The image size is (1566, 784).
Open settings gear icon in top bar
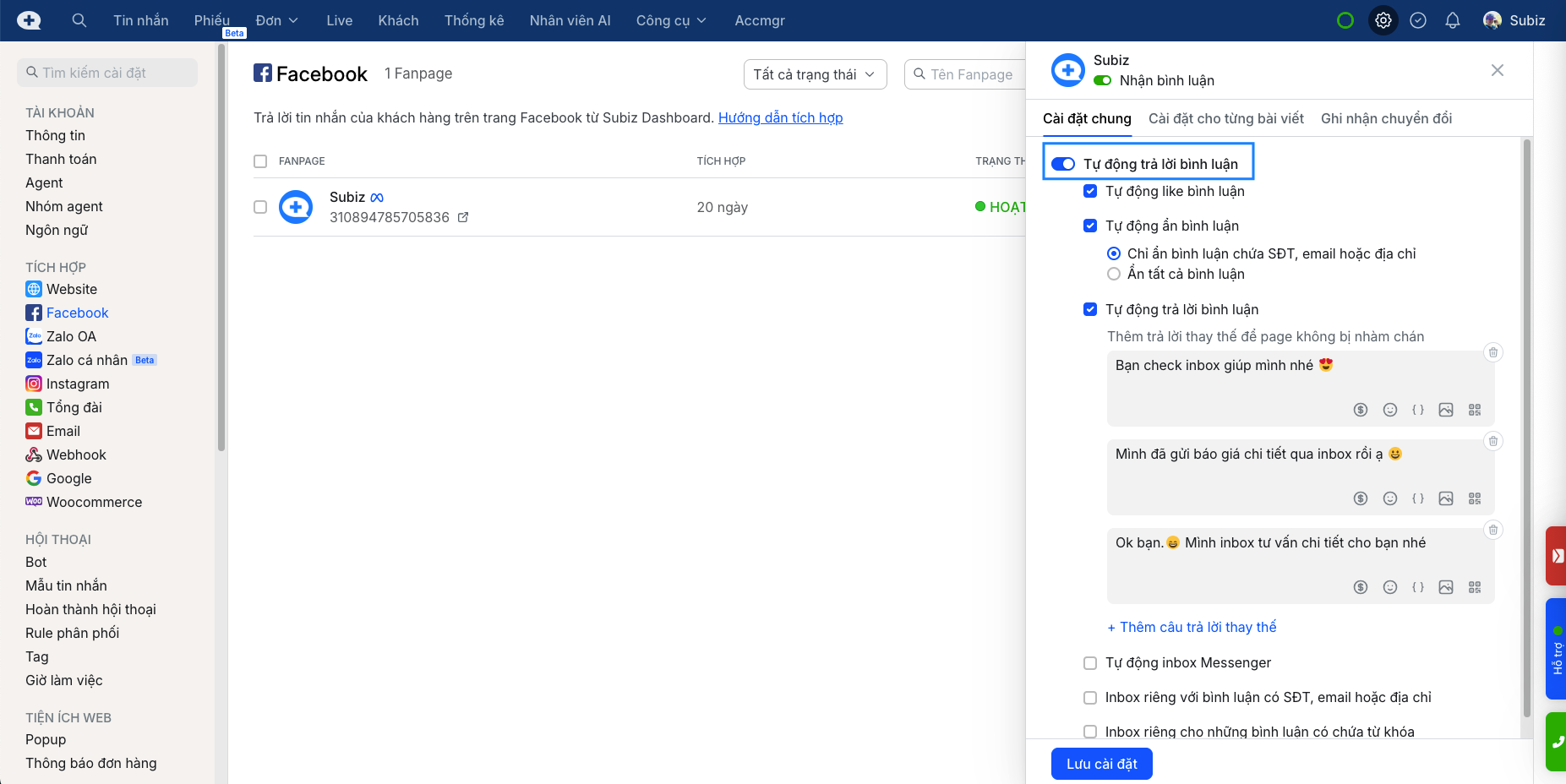click(1383, 20)
